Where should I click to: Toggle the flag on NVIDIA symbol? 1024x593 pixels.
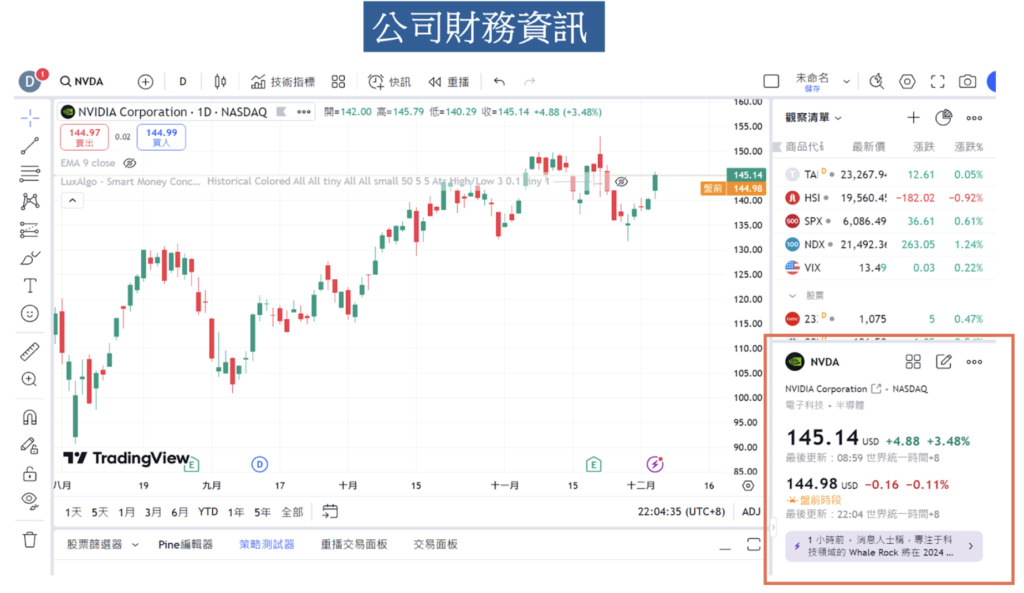pos(281,112)
